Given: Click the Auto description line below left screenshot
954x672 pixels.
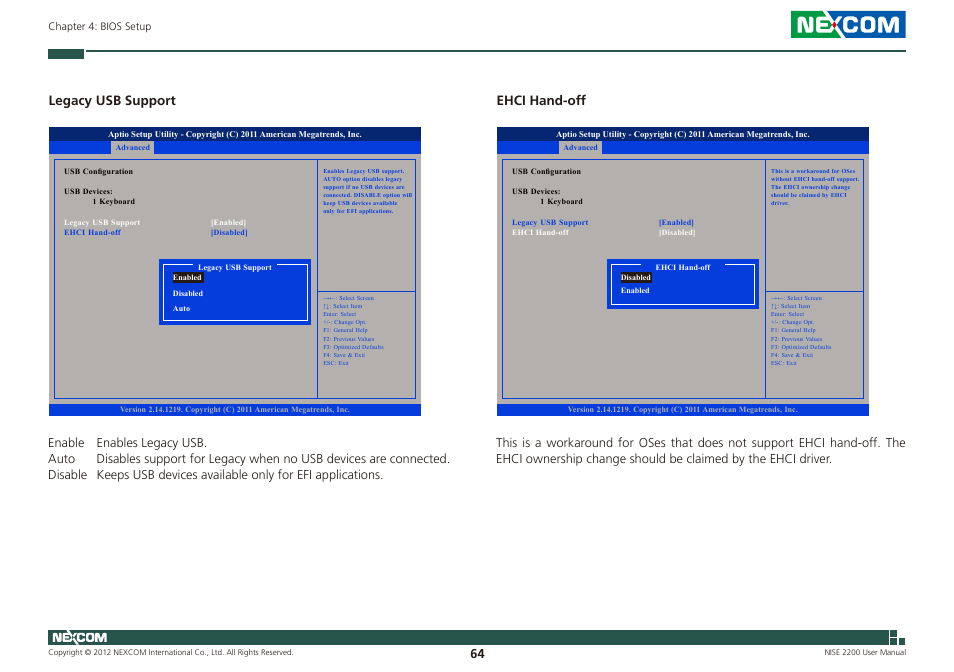Looking at the screenshot, I should pos(249,459).
